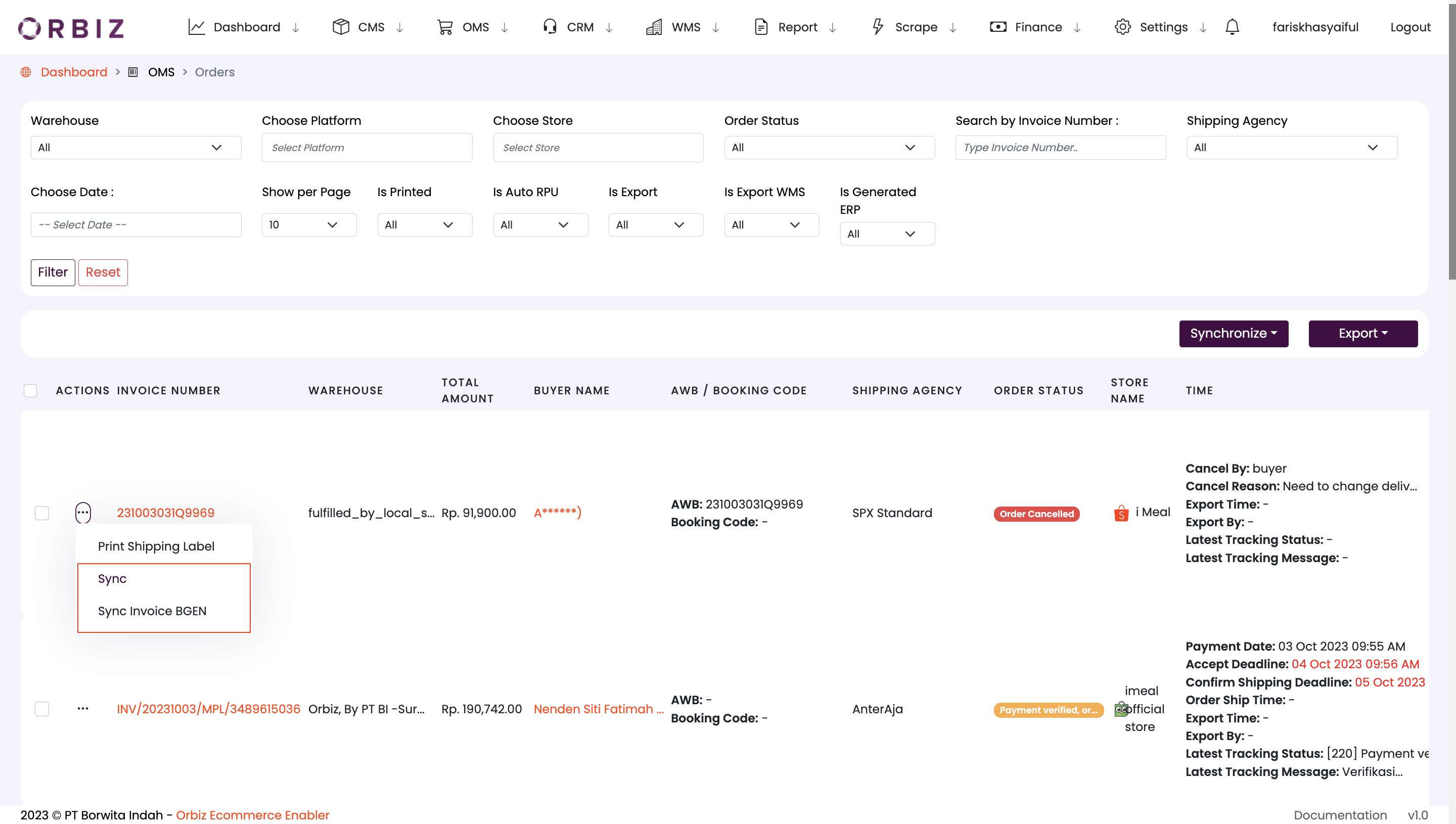This screenshot has width=1456, height=824.
Task: Click the arrow next to OMS menu
Action: point(504,28)
